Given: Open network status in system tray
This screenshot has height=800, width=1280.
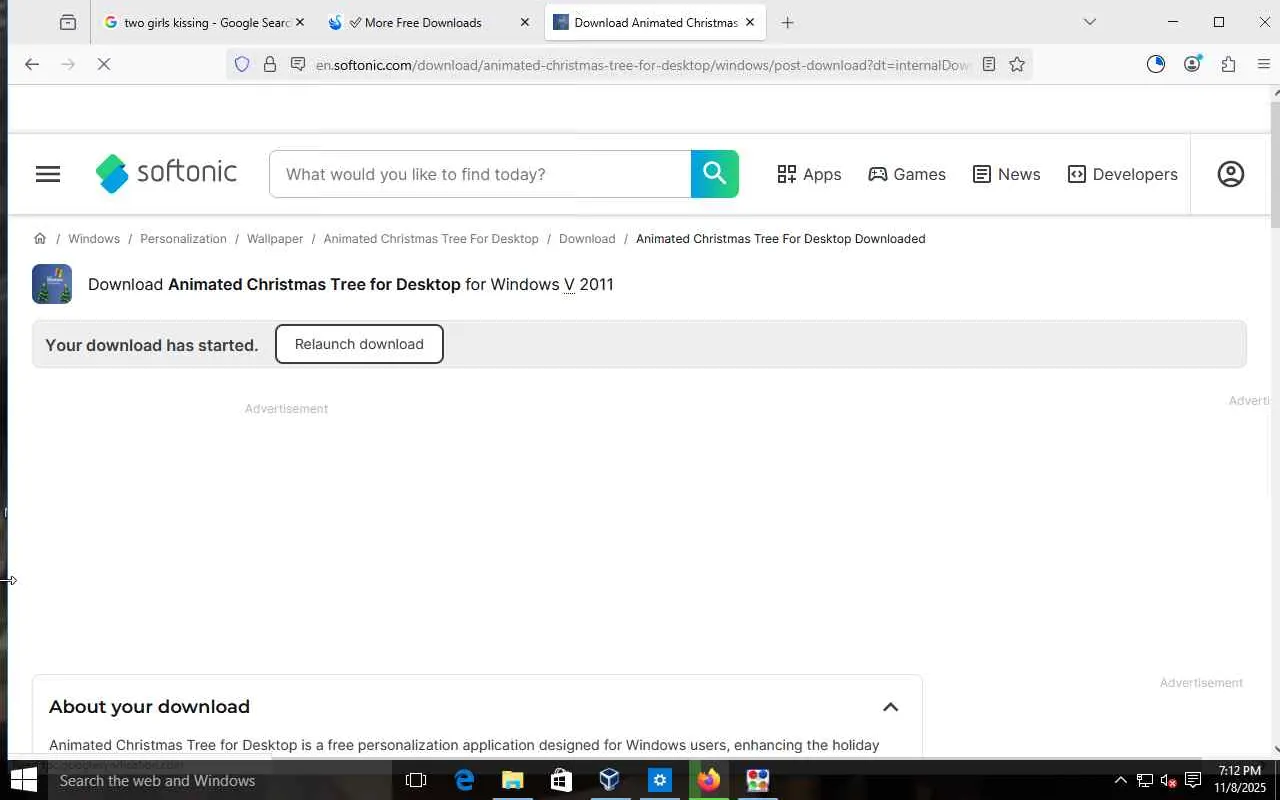Looking at the screenshot, I should point(1145,780).
